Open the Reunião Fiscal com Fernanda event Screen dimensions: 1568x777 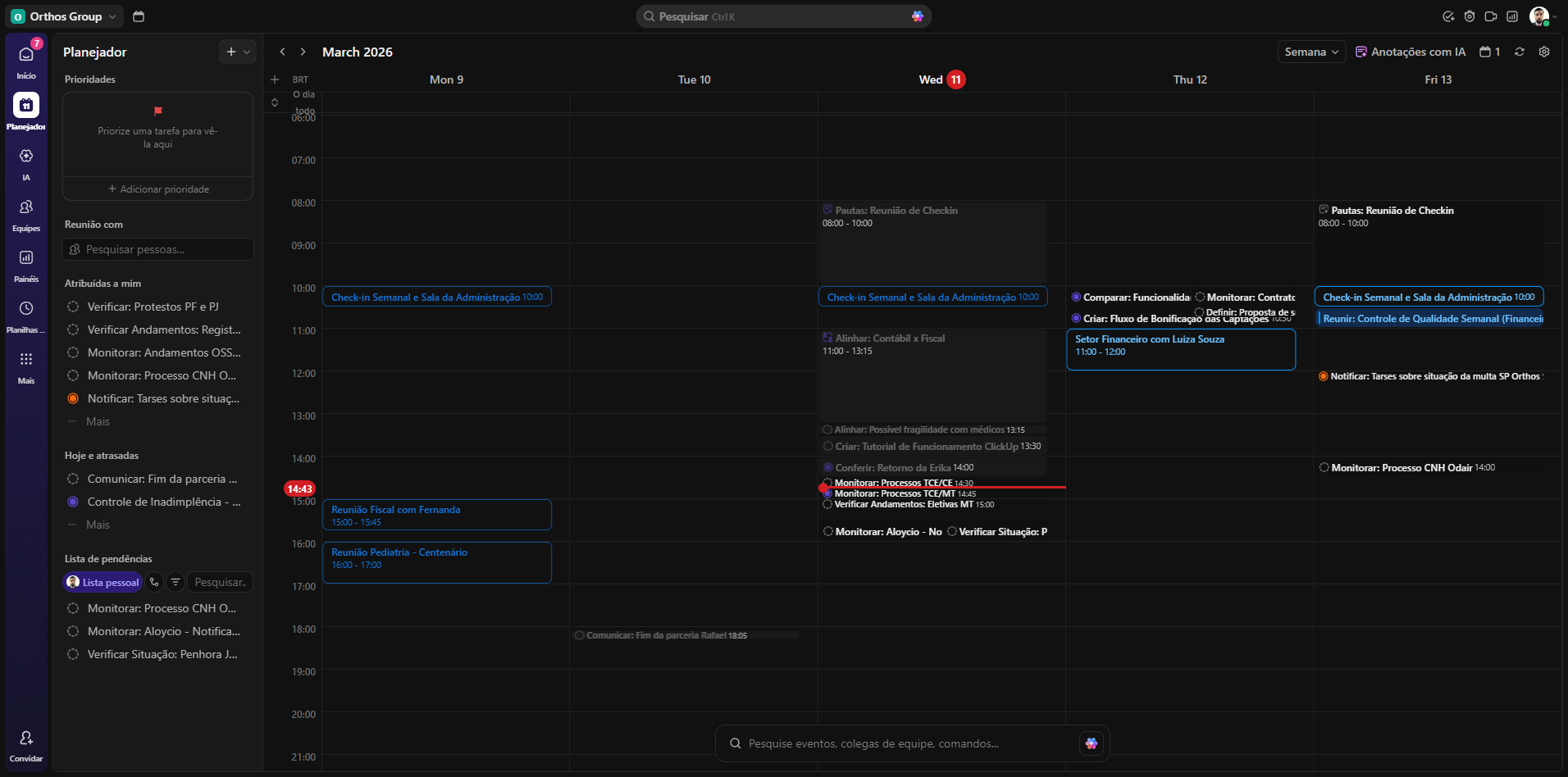(436, 515)
